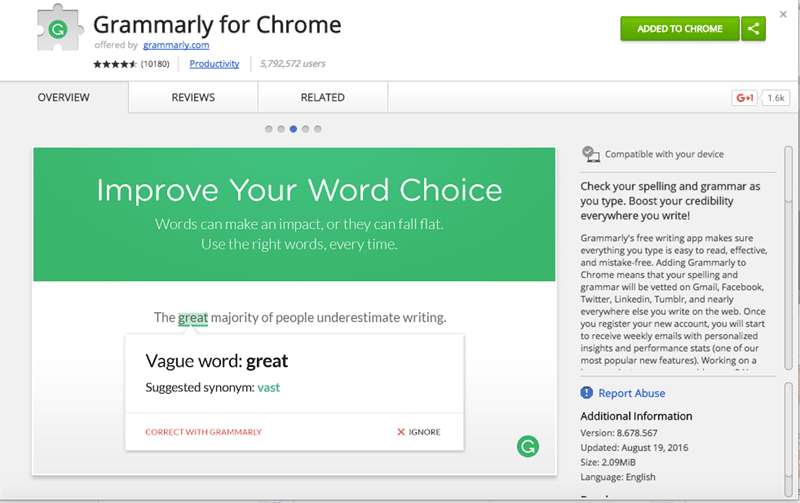This screenshot has height=503, width=800.
Task: Click the green share icon button
Action: (753, 29)
